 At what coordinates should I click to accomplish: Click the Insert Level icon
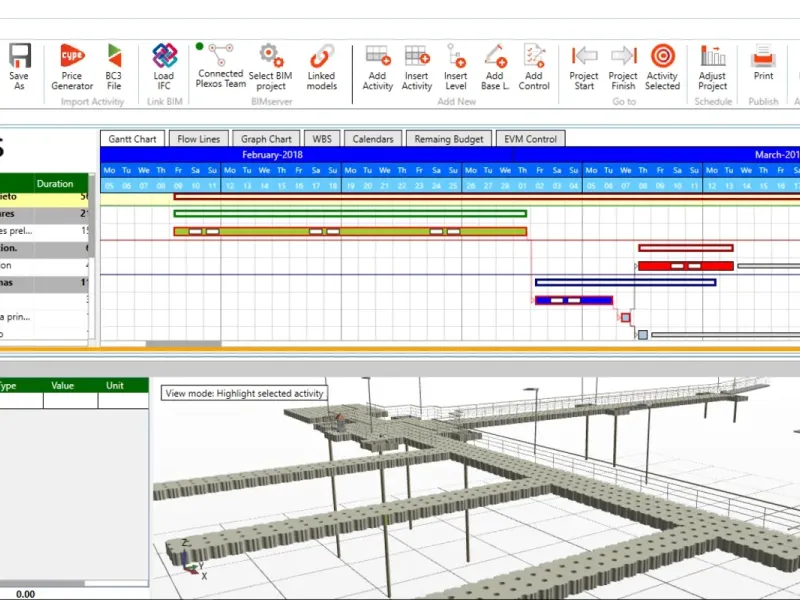pos(456,66)
